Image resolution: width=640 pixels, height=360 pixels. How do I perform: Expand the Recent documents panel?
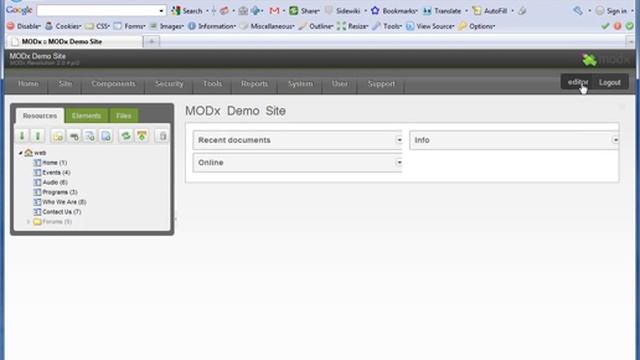[399, 140]
